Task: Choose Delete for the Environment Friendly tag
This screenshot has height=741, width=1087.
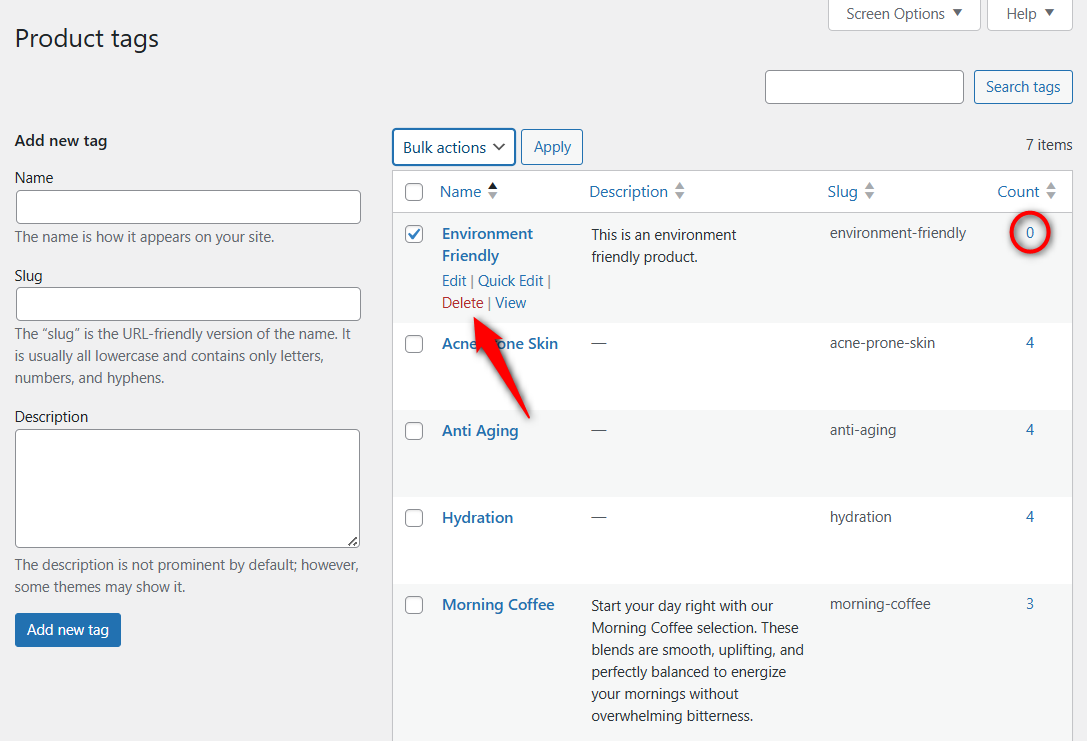Action: tap(462, 302)
